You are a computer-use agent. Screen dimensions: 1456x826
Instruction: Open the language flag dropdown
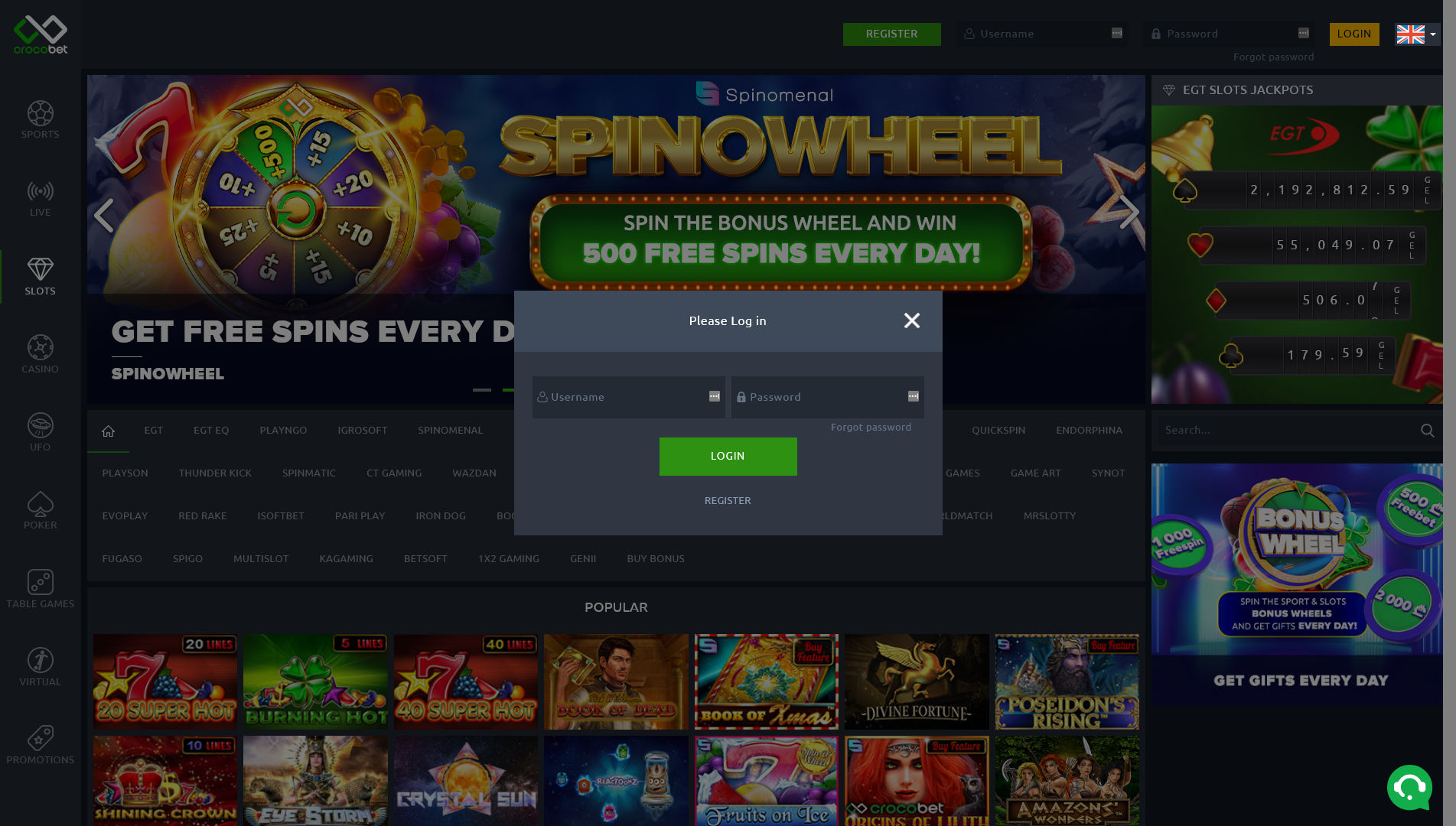click(1417, 34)
